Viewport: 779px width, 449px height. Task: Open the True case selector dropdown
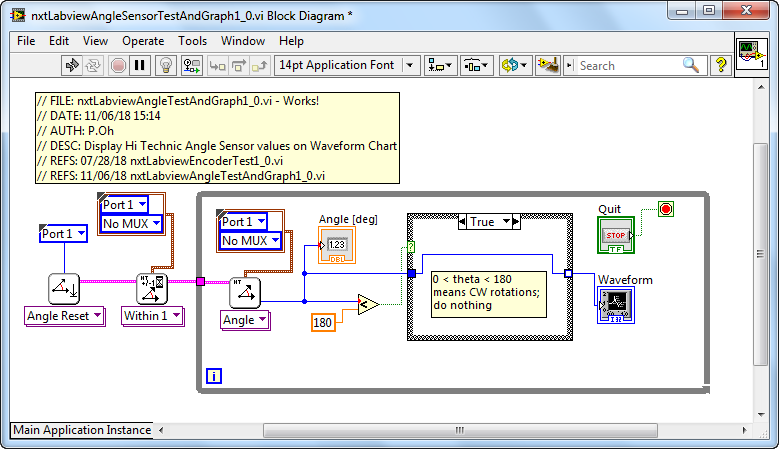click(489, 222)
